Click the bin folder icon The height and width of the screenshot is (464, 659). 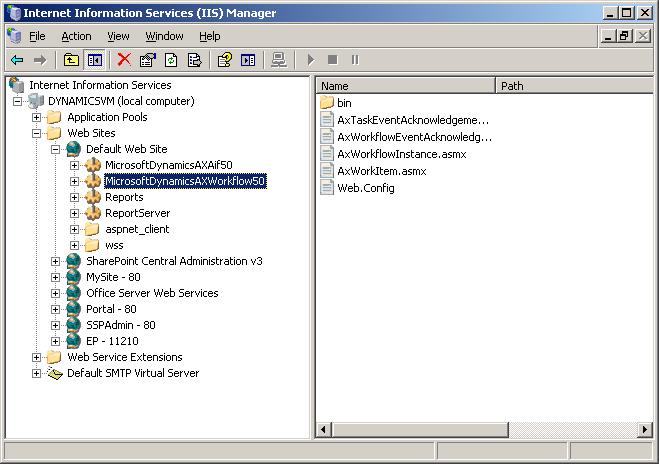click(x=327, y=103)
